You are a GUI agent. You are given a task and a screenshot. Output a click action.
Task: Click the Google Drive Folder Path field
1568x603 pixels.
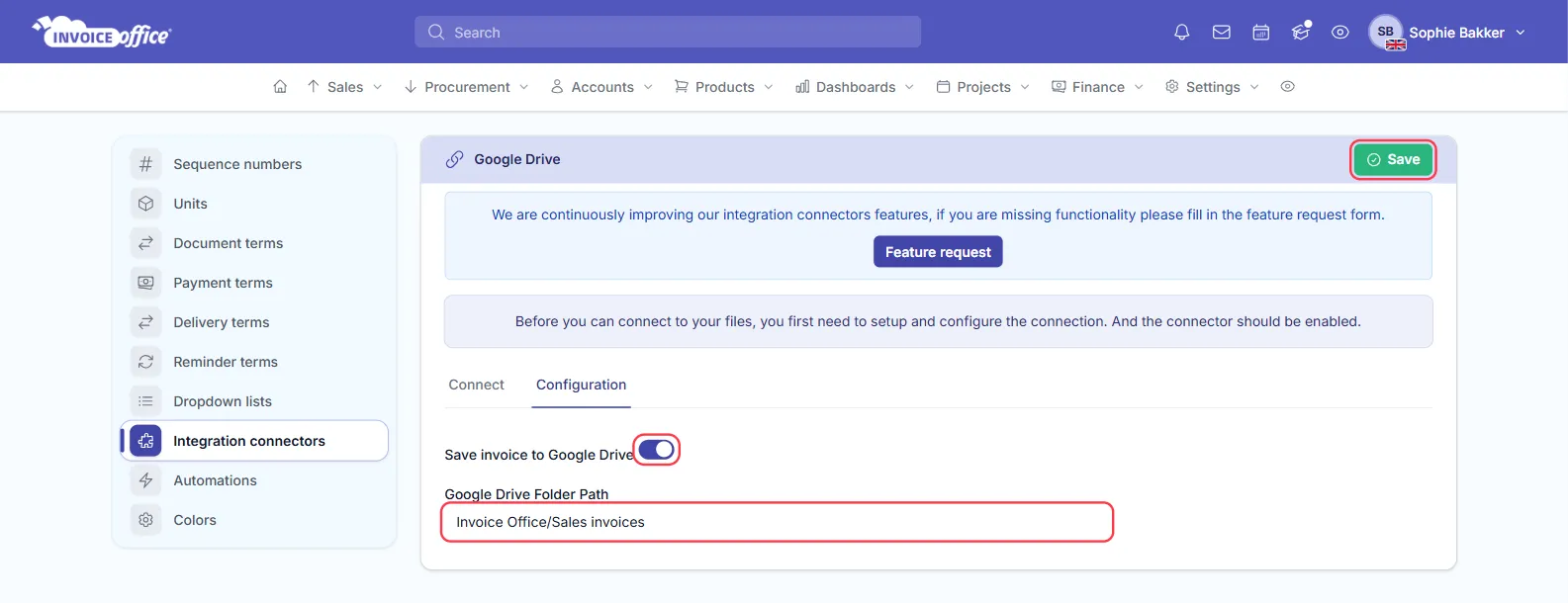click(x=778, y=522)
